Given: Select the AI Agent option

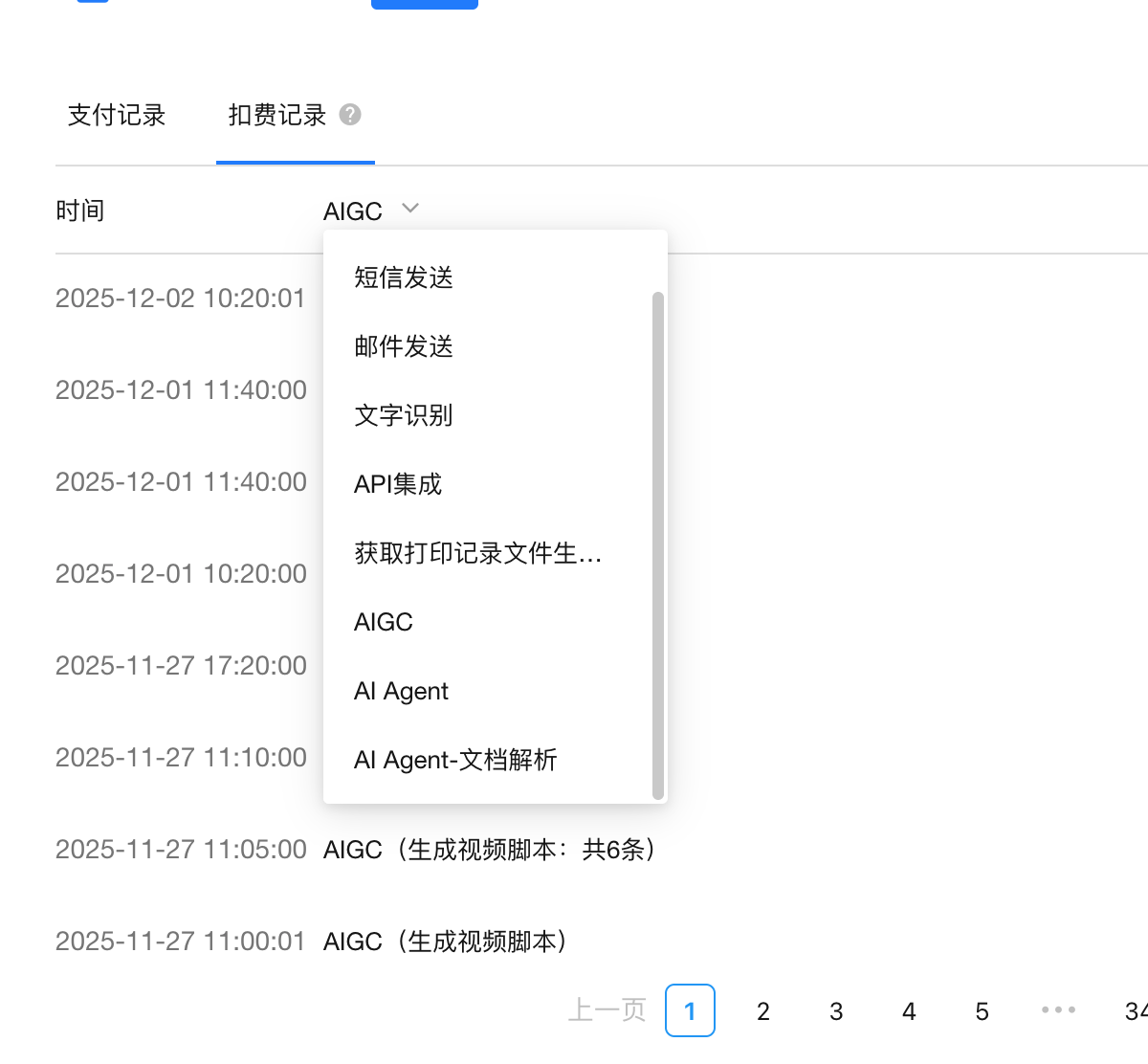Looking at the screenshot, I should [401, 691].
